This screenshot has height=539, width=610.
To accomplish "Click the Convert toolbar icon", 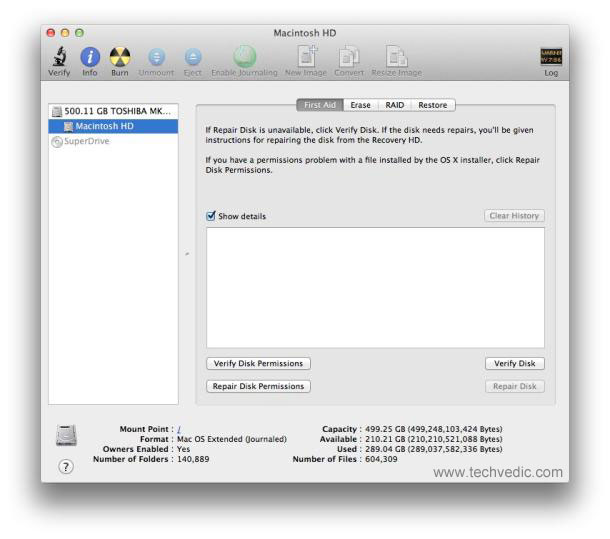I will pyautogui.click(x=349, y=57).
